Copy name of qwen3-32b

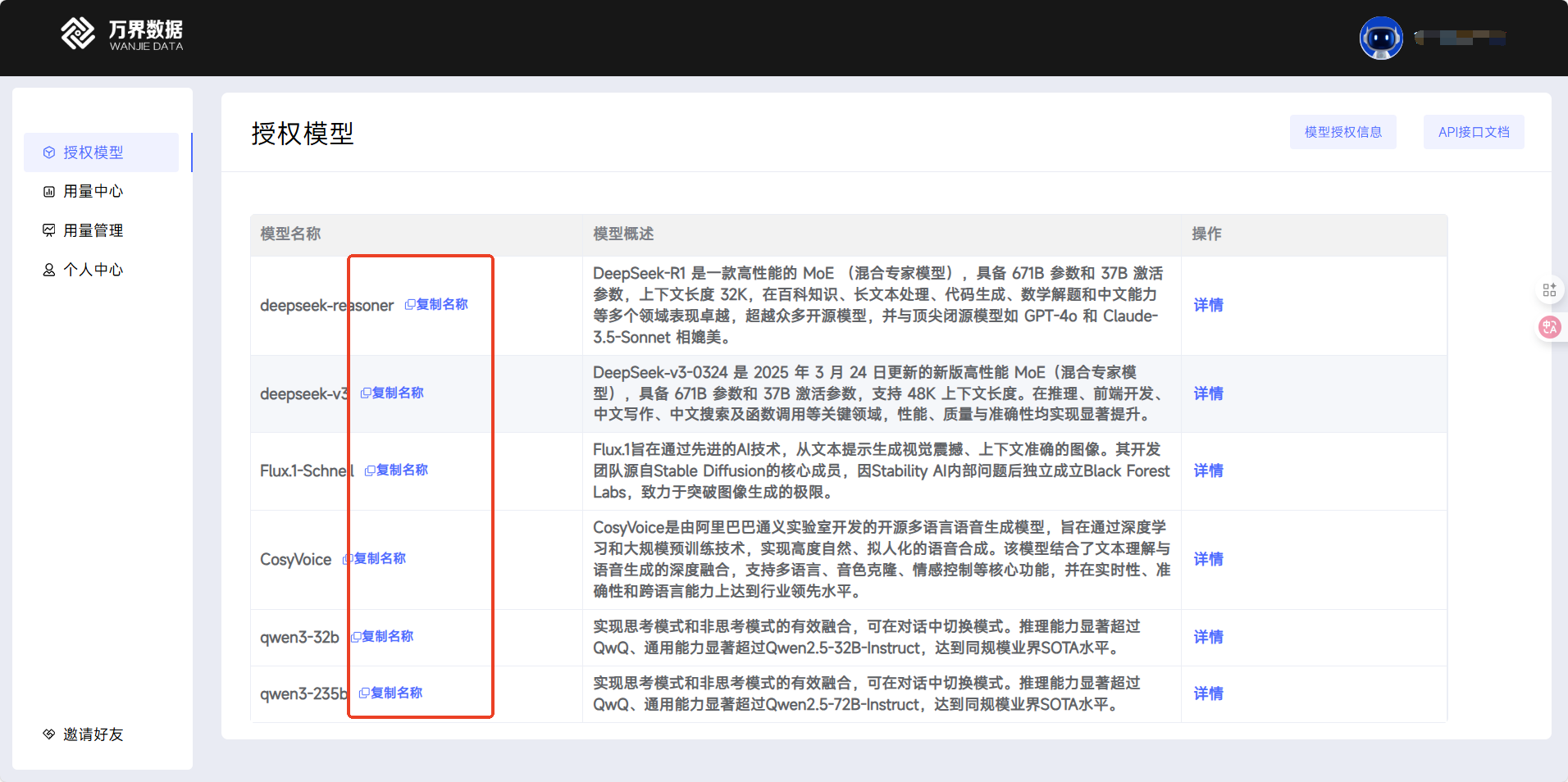pyautogui.click(x=382, y=637)
